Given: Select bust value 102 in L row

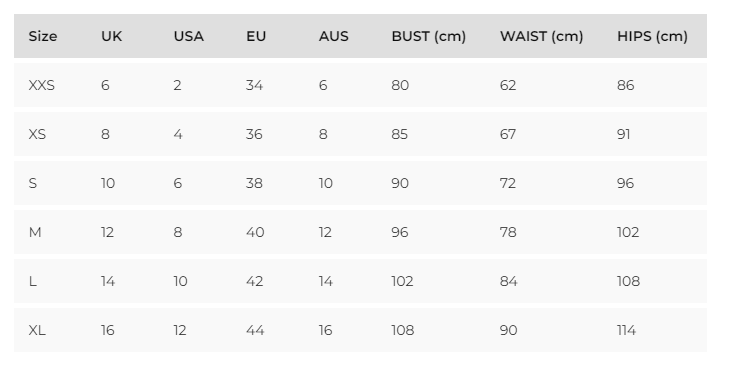Looking at the screenshot, I should [402, 281].
